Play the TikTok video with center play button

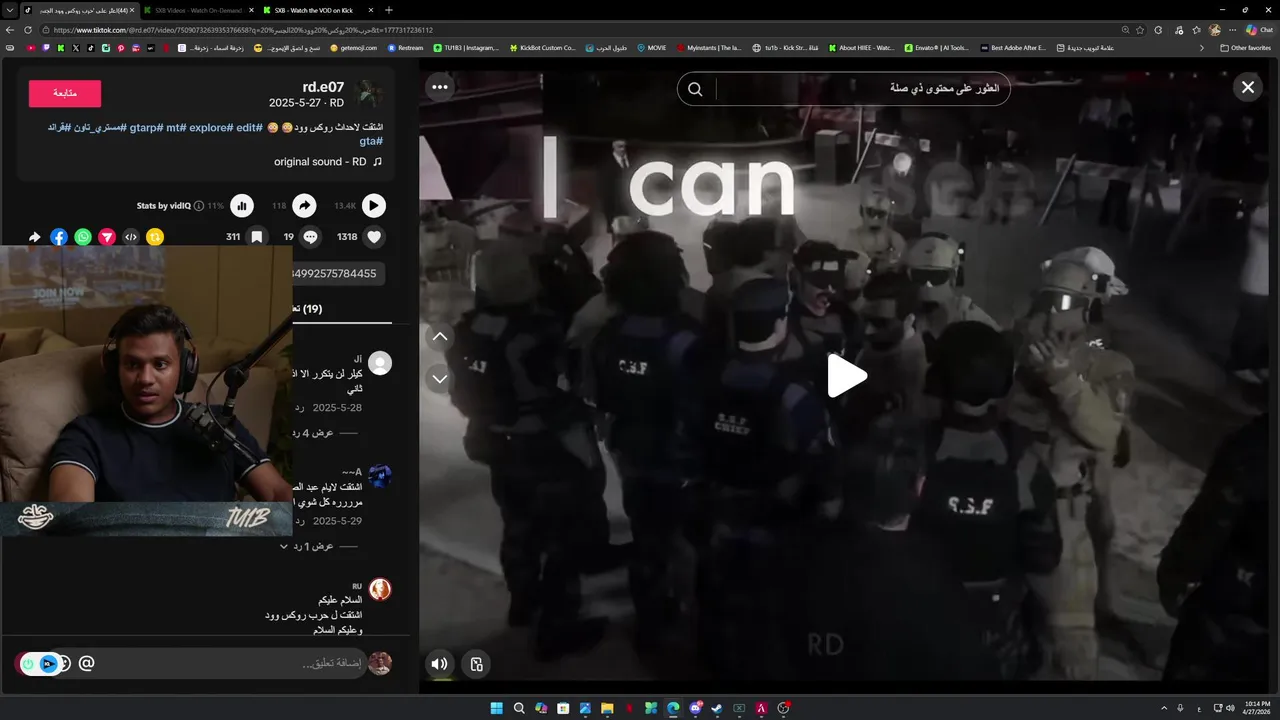point(847,376)
